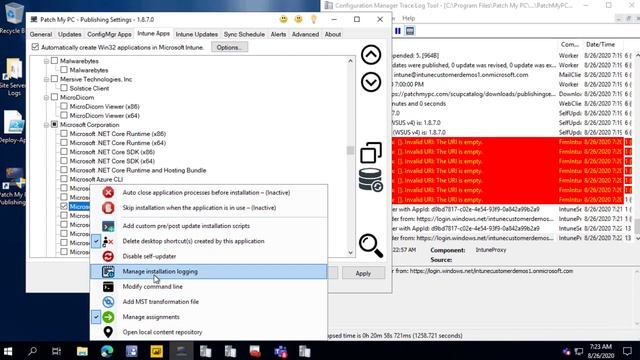Click the second smiley feedback icon
Viewport: 640px width, 360px height.
point(298,19)
